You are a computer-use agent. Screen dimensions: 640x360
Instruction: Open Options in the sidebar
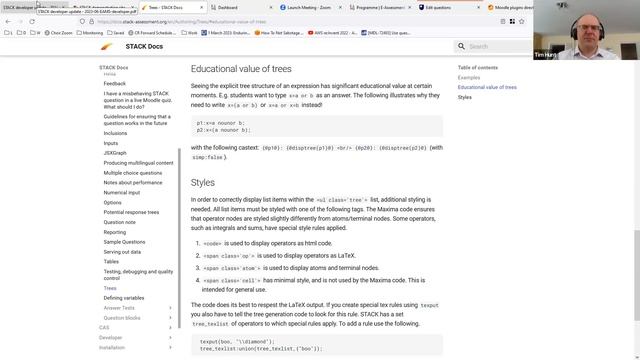[112, 202]
